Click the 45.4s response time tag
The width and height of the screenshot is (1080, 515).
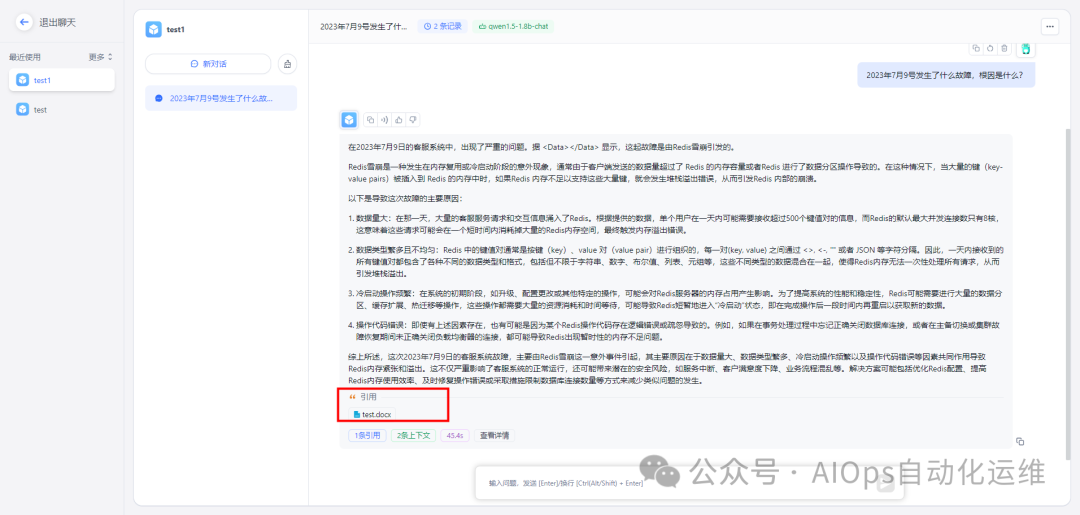[455, 435]
